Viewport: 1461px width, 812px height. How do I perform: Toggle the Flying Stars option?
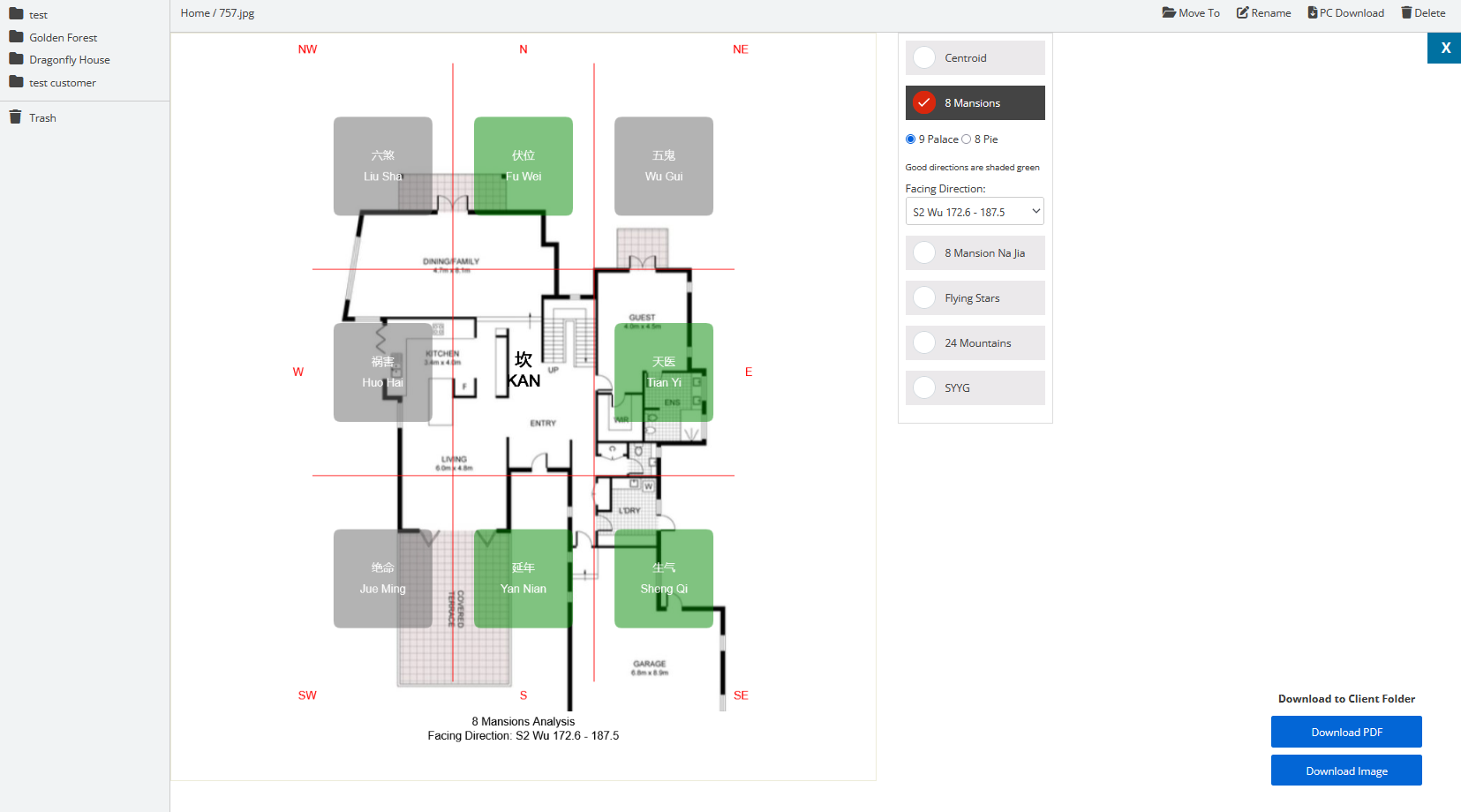(924, 298)
